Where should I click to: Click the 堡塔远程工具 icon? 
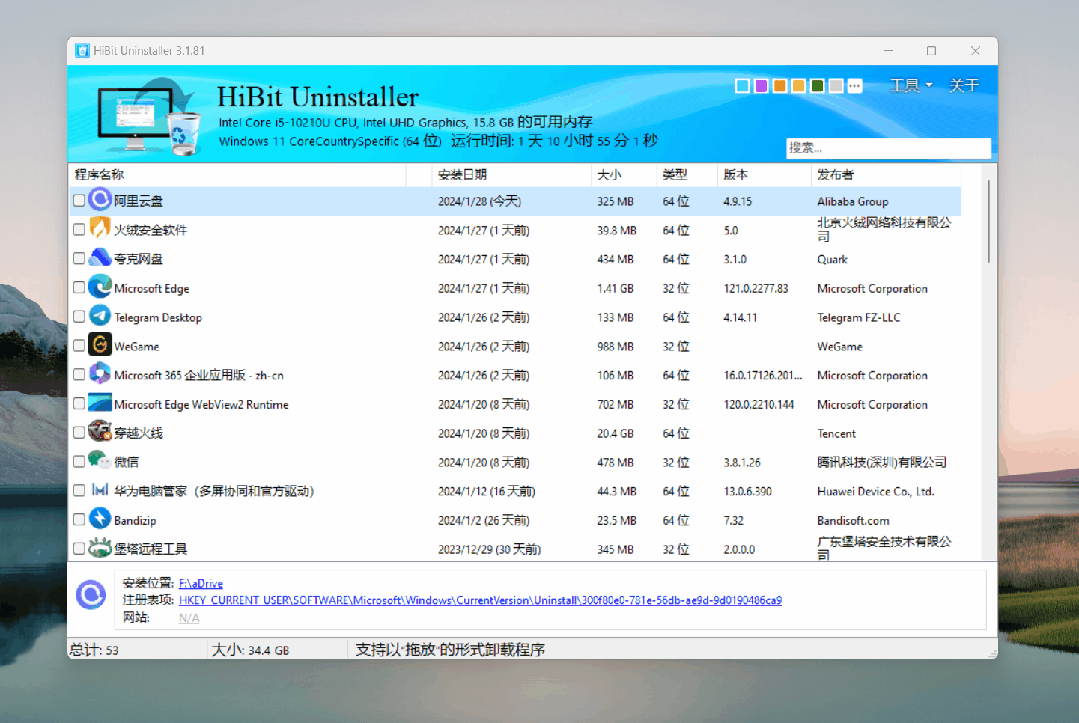pos(100,548)
